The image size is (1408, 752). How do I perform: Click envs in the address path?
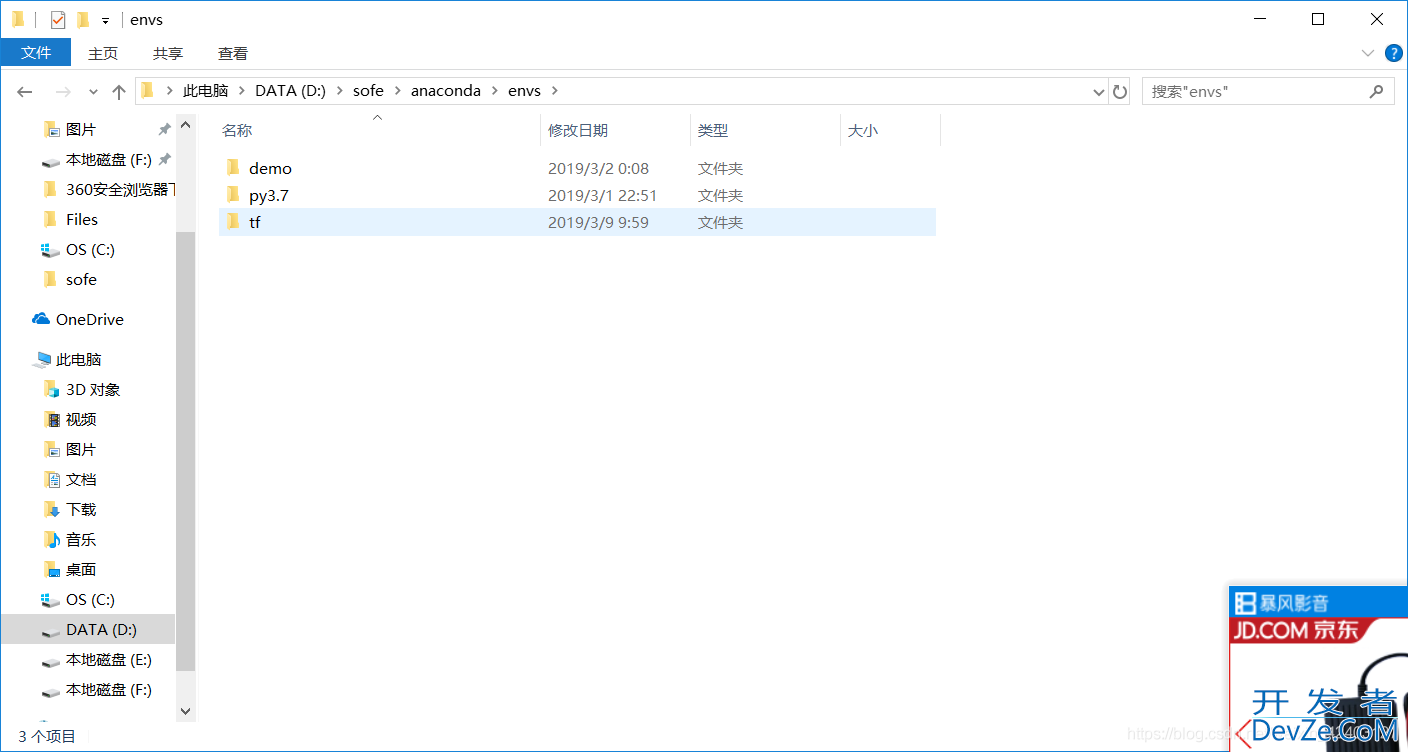pos(524,91)
